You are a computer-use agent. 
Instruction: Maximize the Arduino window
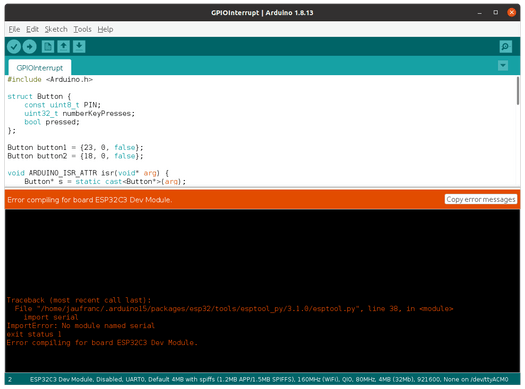click(496, 13)
